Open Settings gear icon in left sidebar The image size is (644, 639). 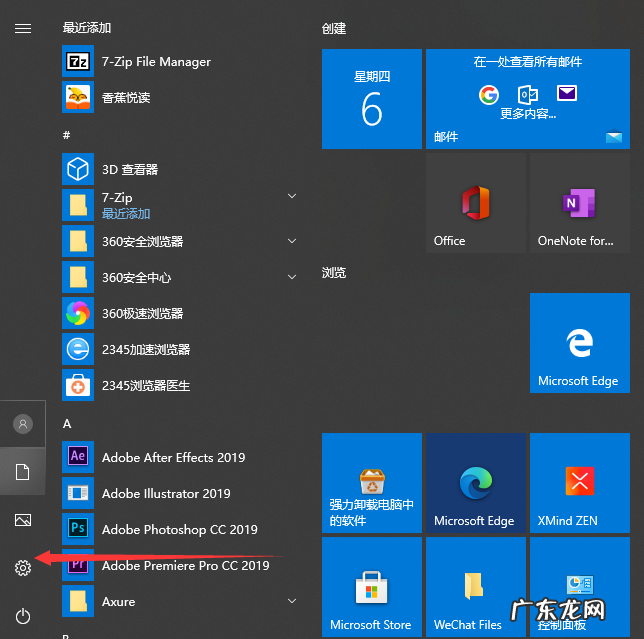(x=23, y=568)
